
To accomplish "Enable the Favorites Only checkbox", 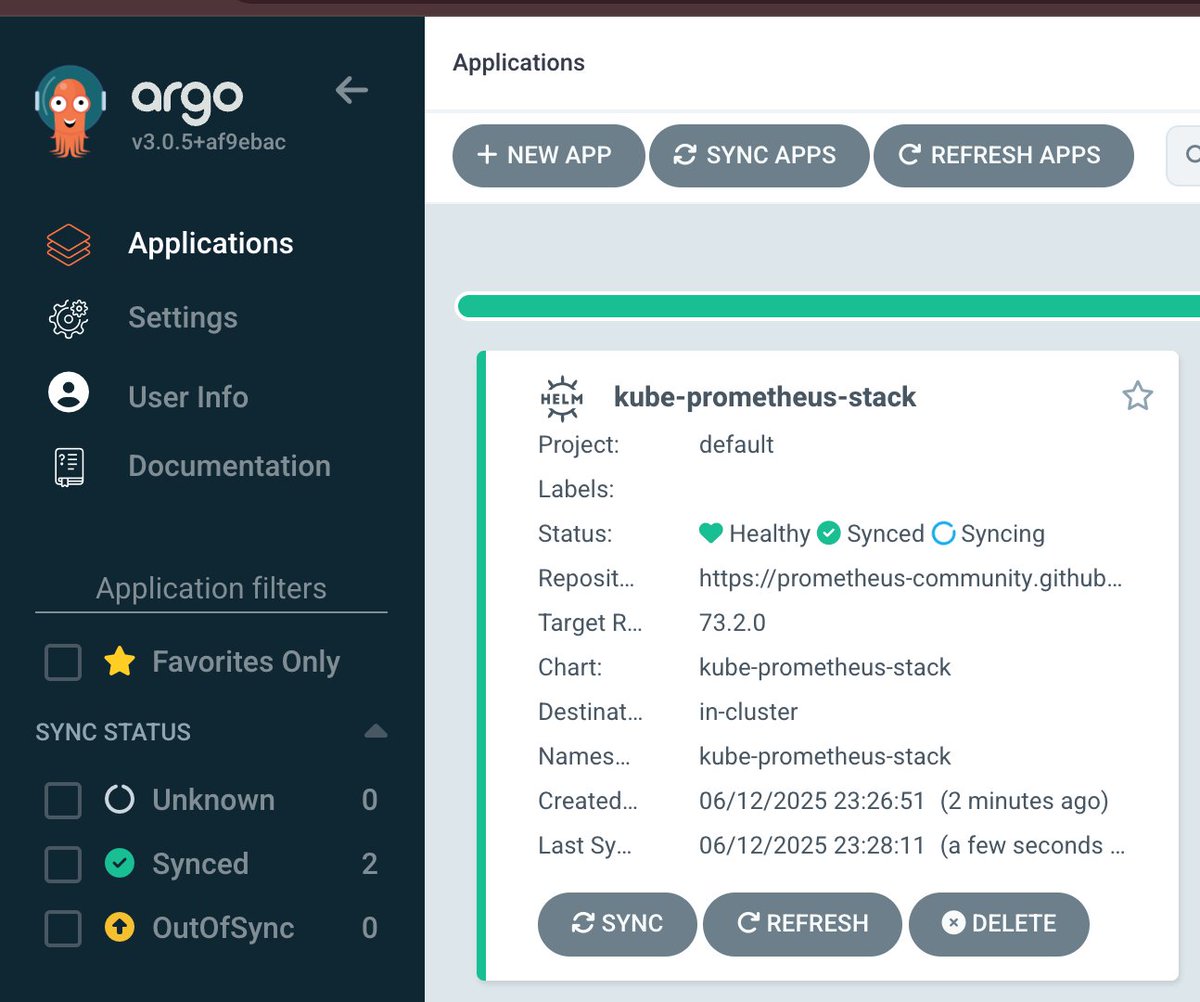I will 63,662.
